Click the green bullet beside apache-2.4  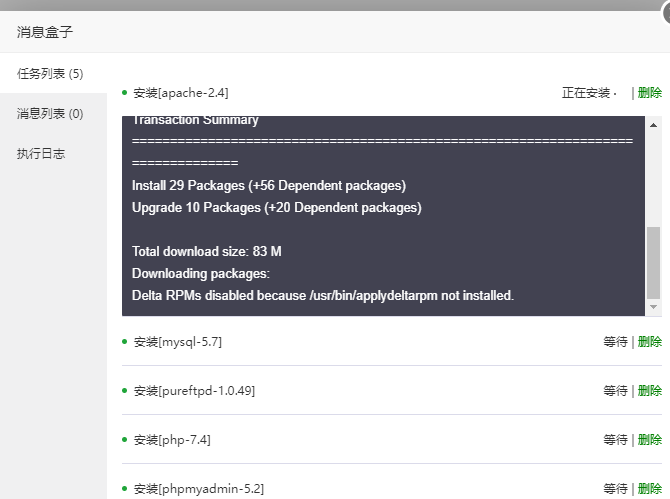tap(125, 93)
